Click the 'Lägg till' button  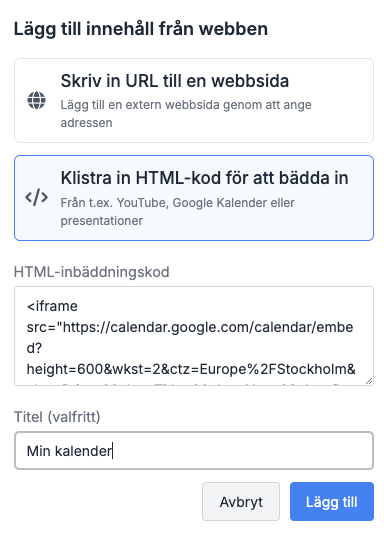click(332, 502)
